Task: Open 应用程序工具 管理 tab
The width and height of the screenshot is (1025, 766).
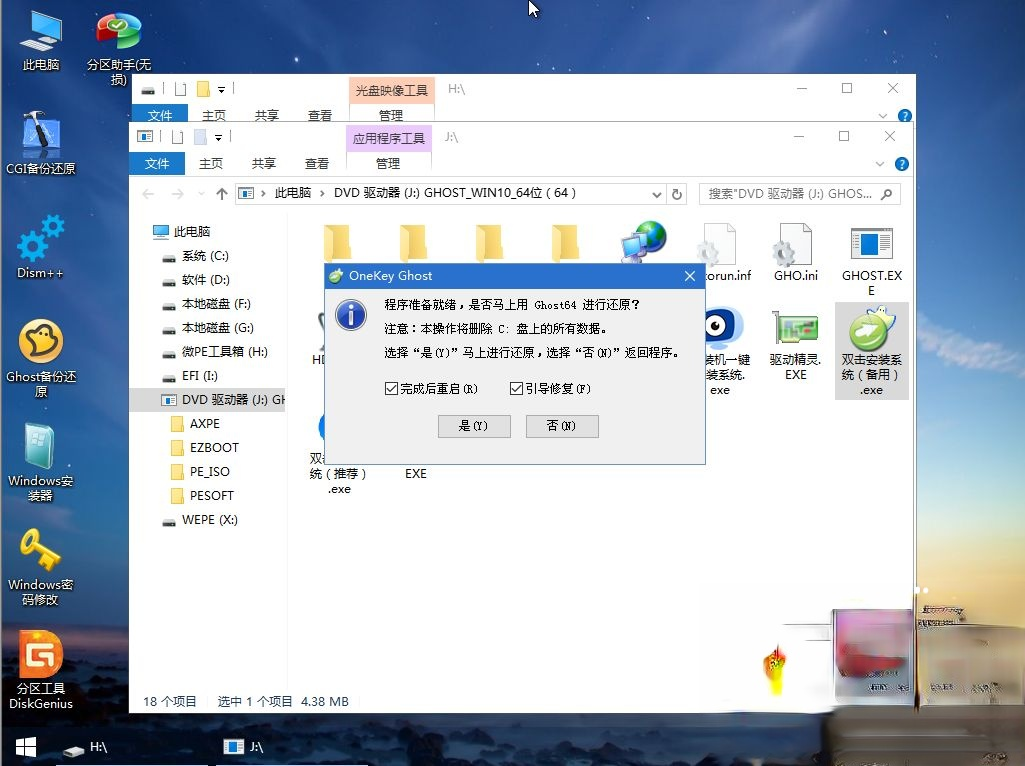Action: (x=388, y=163)
